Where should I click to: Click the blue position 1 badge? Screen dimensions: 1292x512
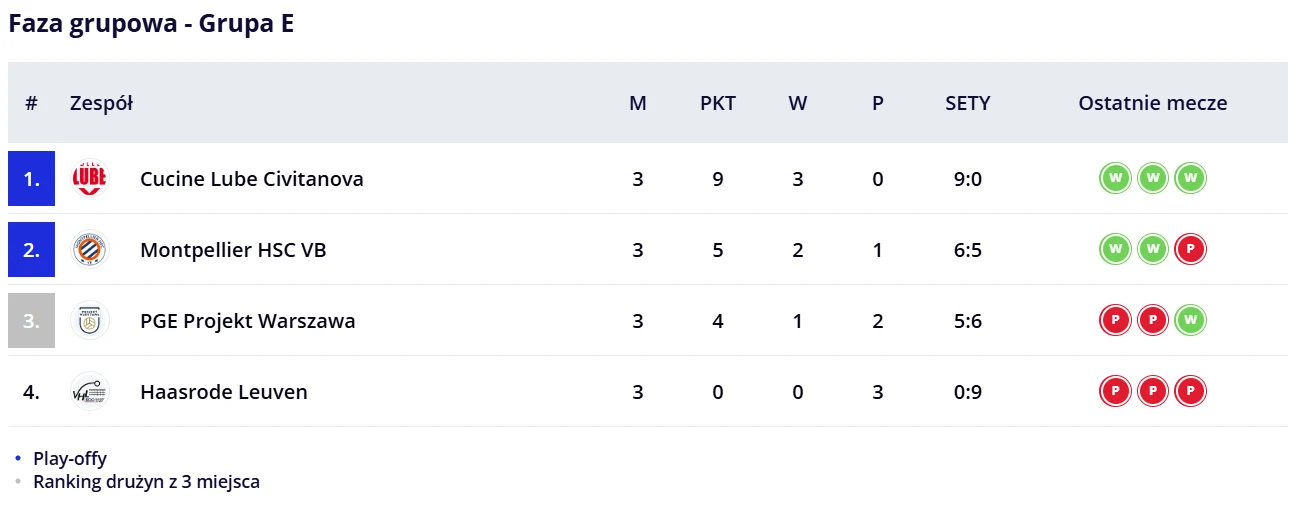(31, 179)
